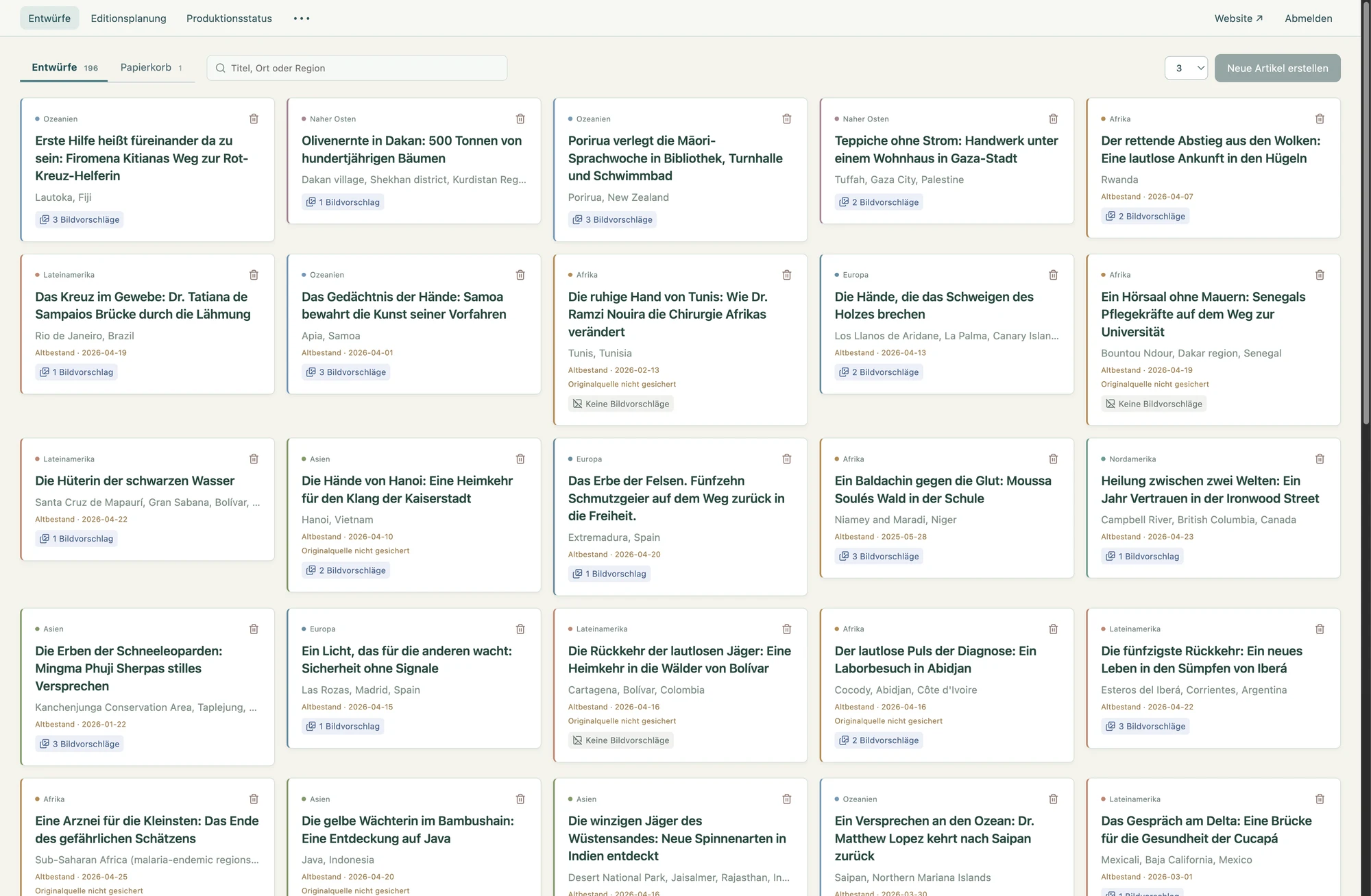1371x896 pixels.
Task: Delete the Lautoka, Fiji article card
Action: pyautogui.click(x=254, y=119)
